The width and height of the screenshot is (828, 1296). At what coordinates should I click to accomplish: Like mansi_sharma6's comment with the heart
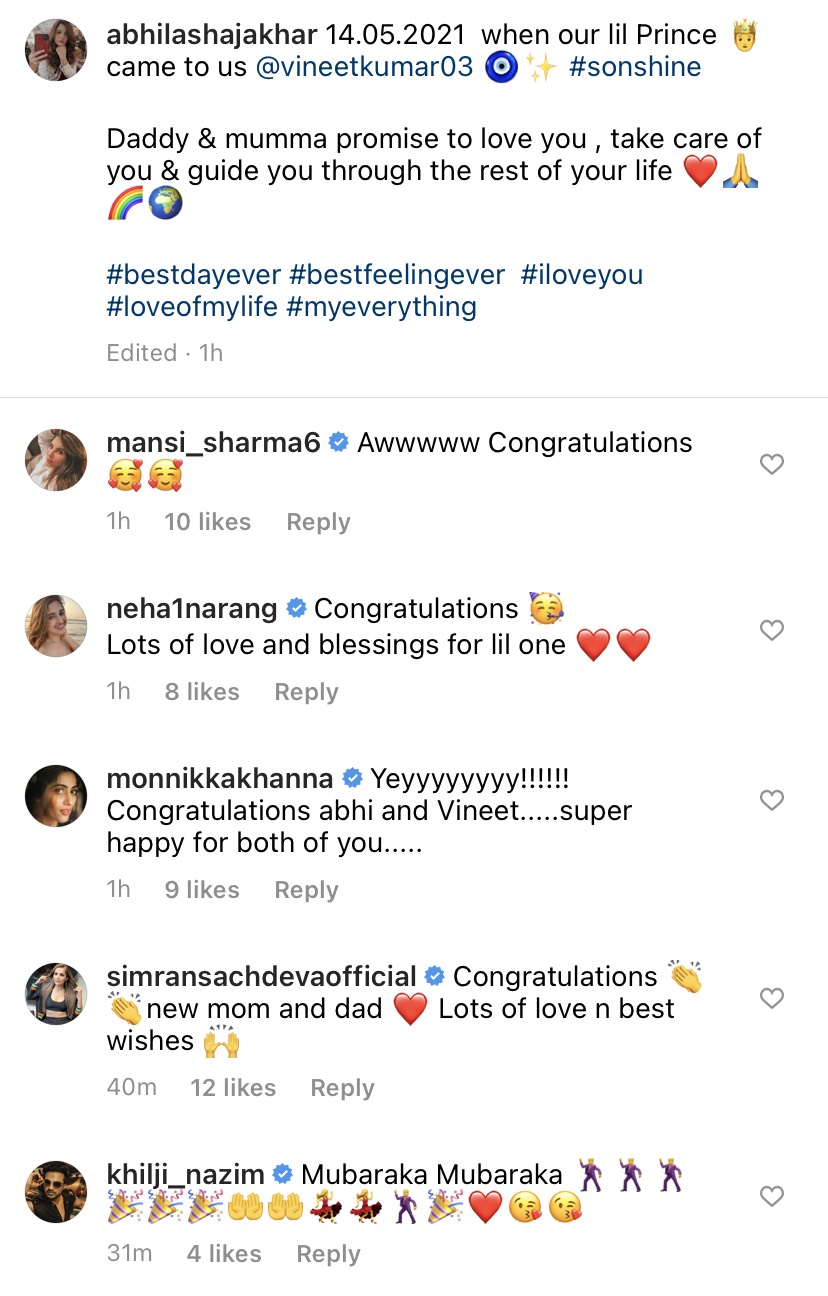coord(771,464)
